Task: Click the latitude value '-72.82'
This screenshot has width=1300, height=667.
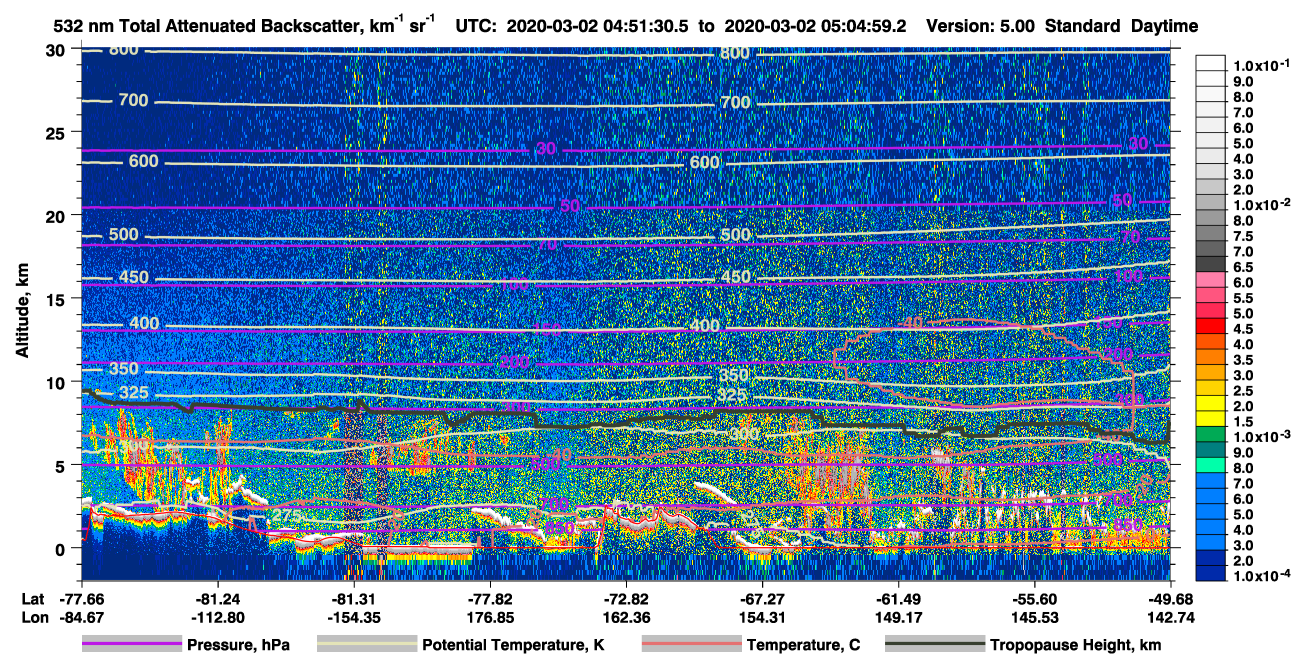Action: click(626, 599)
